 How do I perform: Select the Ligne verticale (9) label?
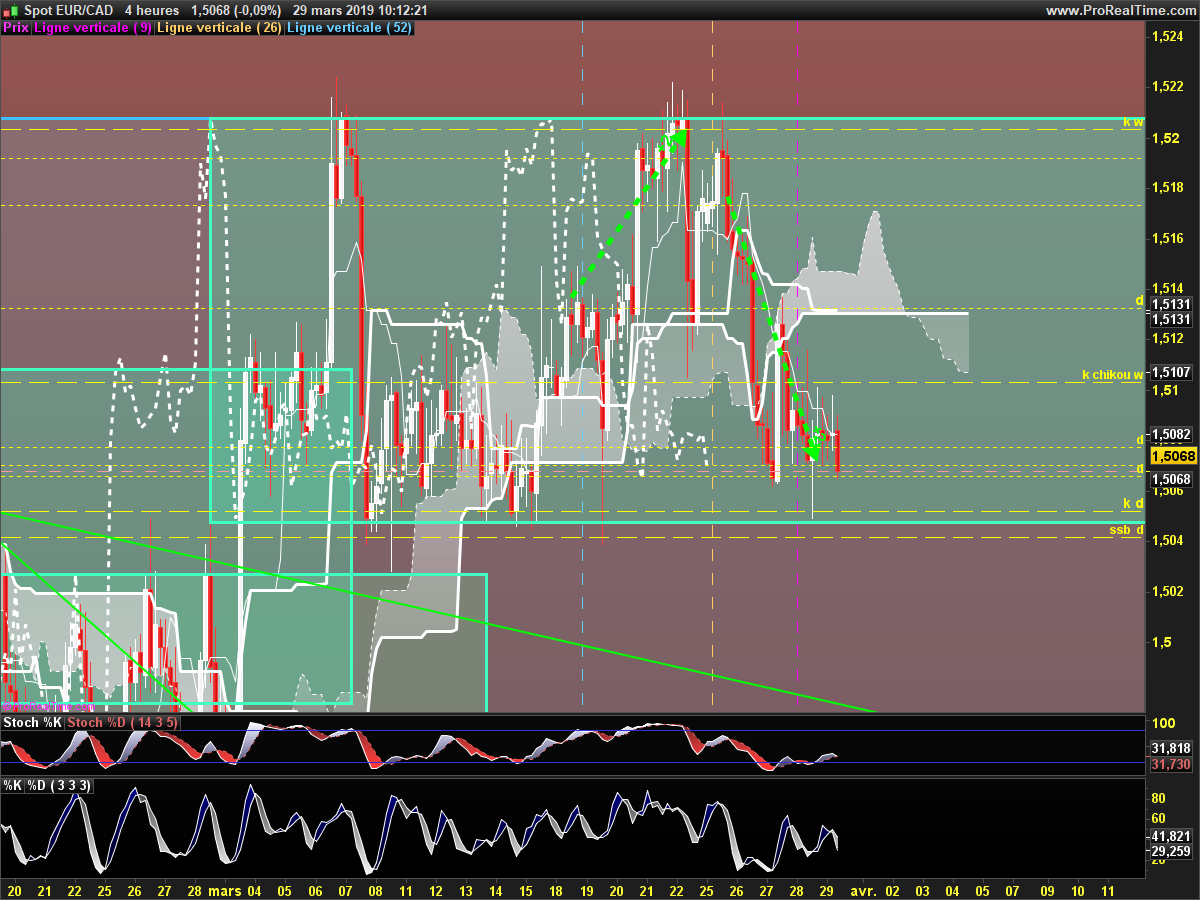pos(93,28)
